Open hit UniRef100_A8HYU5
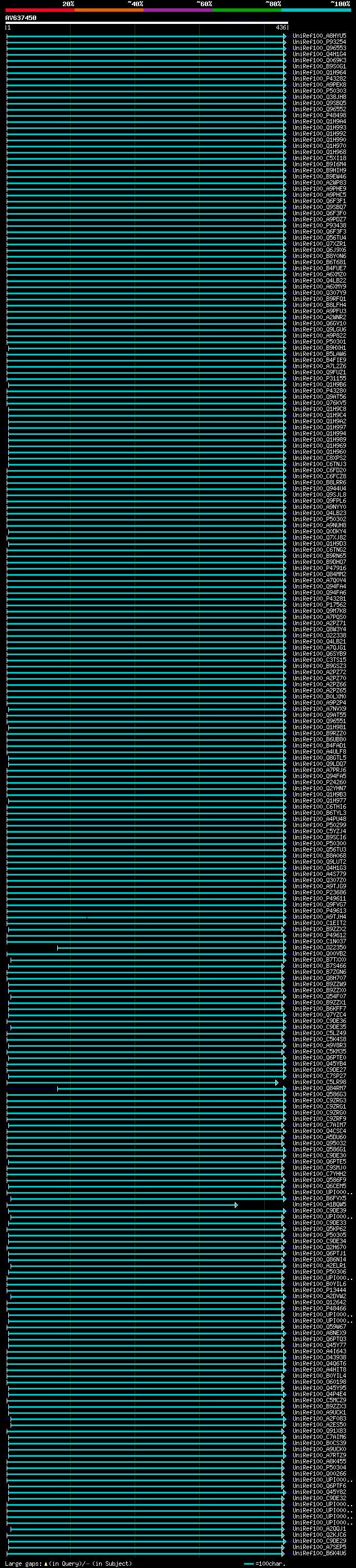 [319, 36]
